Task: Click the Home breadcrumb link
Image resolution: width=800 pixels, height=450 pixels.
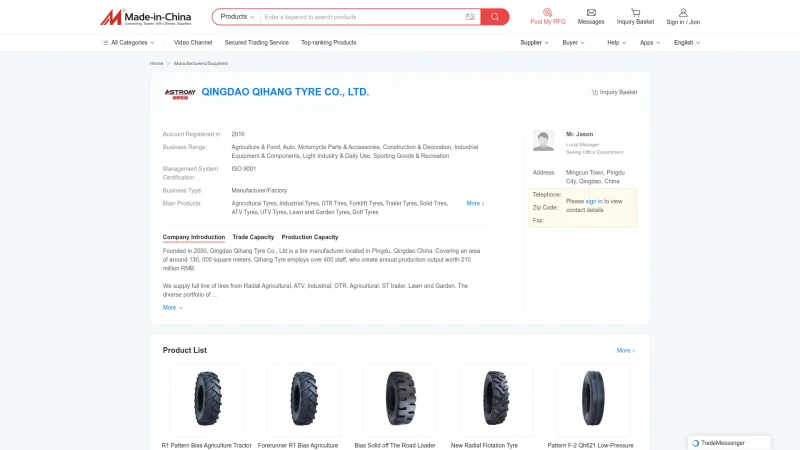Action: pos(156,63)
